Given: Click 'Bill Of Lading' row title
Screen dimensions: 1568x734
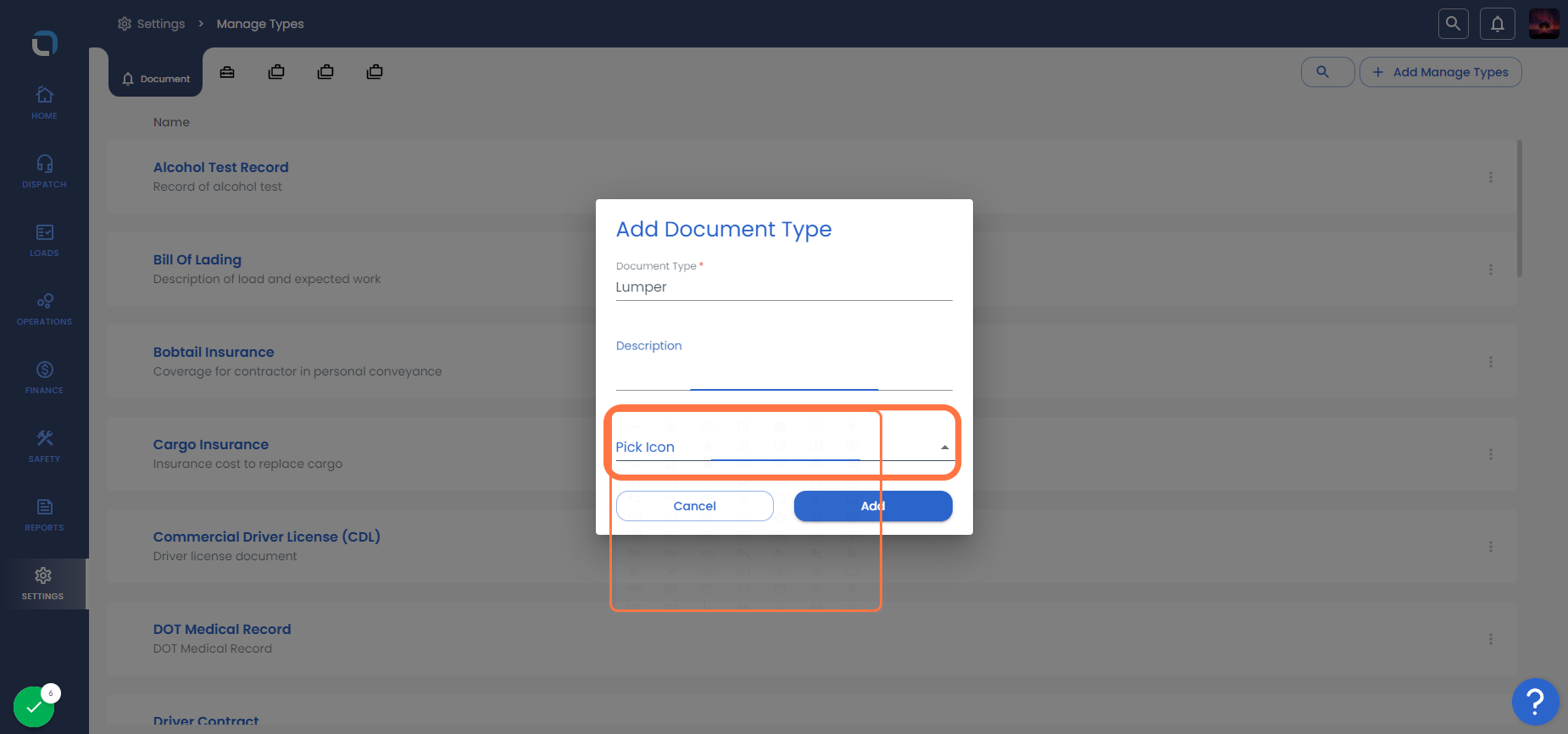Looking at the screenshot, I should coord(197,260).
